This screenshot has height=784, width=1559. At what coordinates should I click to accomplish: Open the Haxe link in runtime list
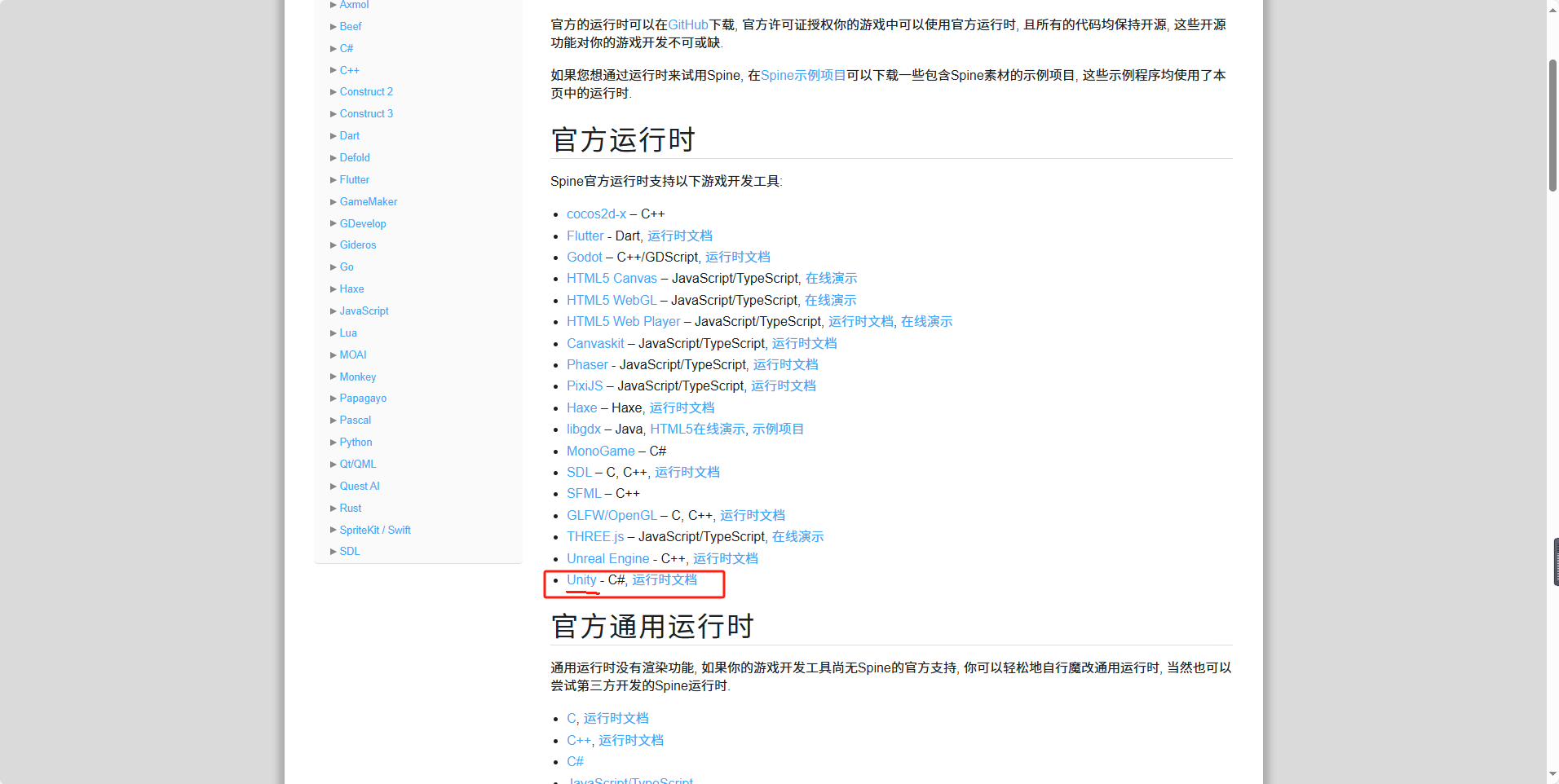tap(581, 407)
